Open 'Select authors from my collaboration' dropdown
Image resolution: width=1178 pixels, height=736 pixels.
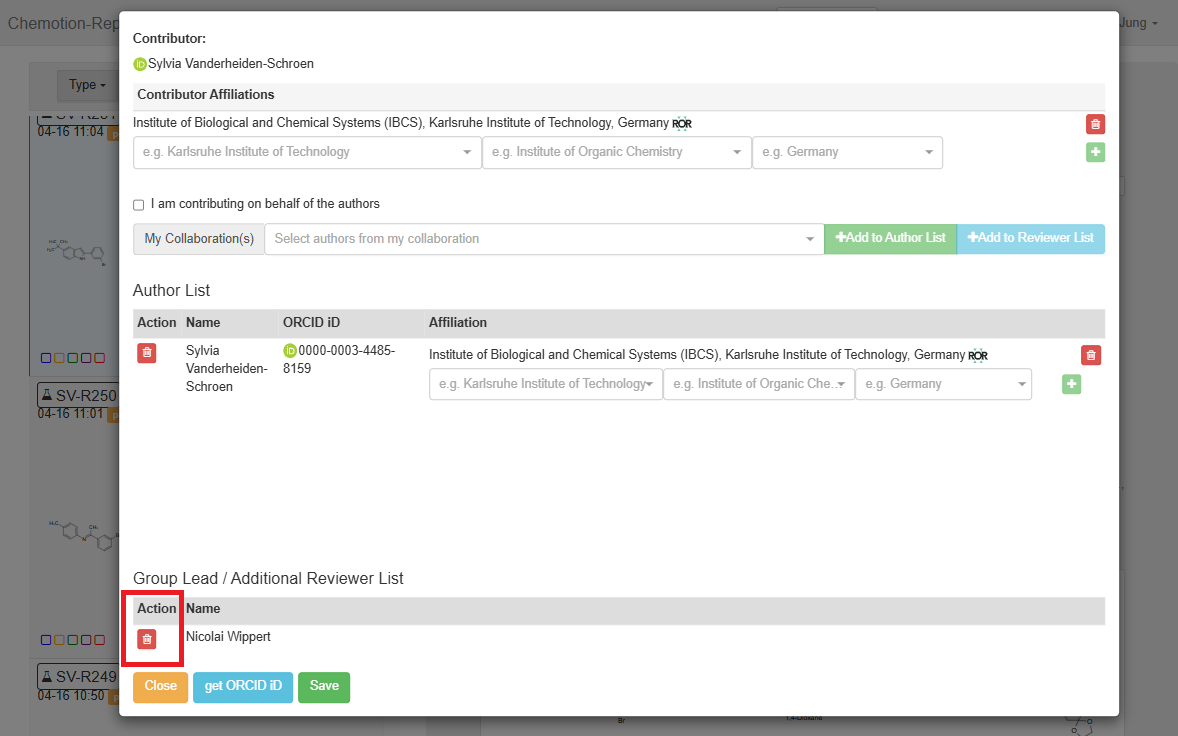543,239
